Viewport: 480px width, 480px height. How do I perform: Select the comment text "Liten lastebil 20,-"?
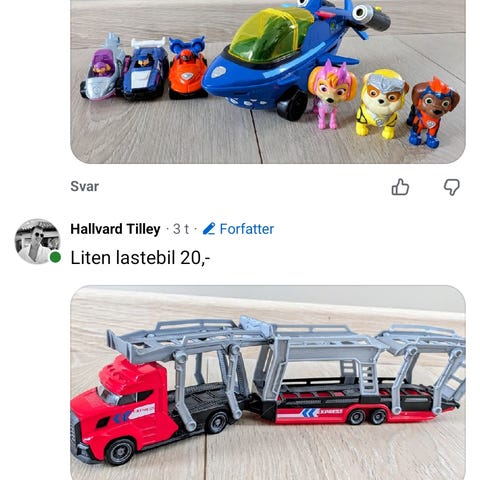click(140, 258)
